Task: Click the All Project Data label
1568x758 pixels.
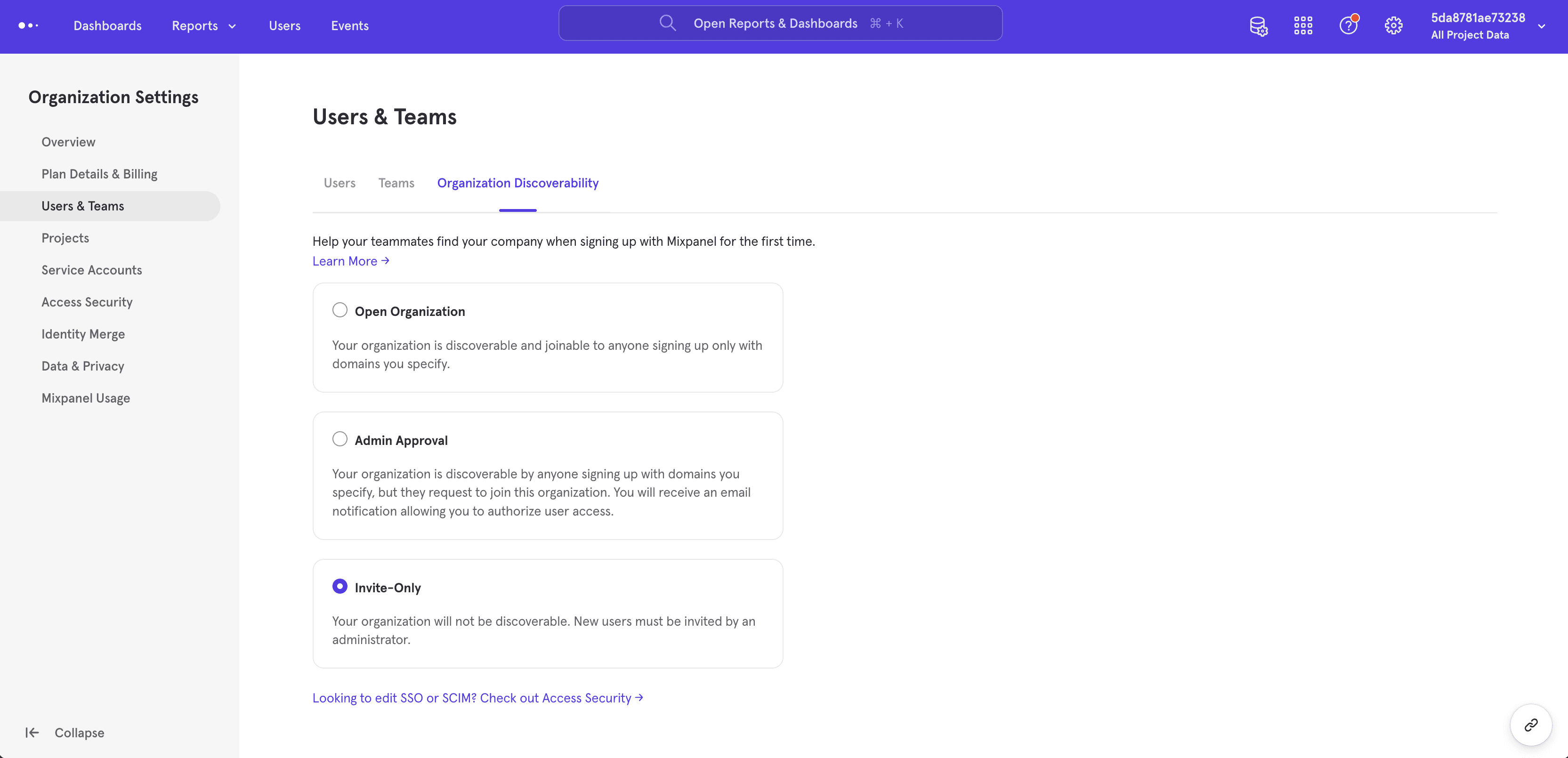Action: tap(1470, 35)
